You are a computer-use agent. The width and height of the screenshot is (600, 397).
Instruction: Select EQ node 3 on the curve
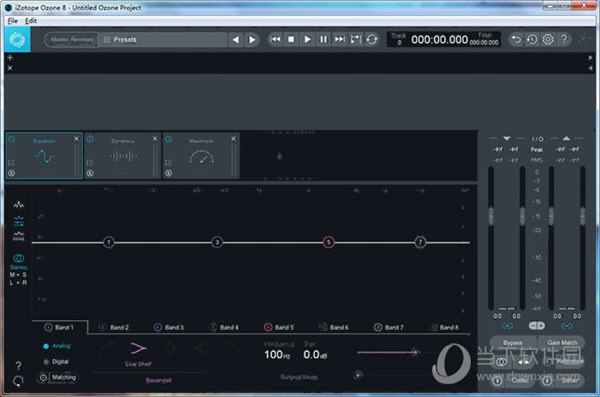[217, 242]
